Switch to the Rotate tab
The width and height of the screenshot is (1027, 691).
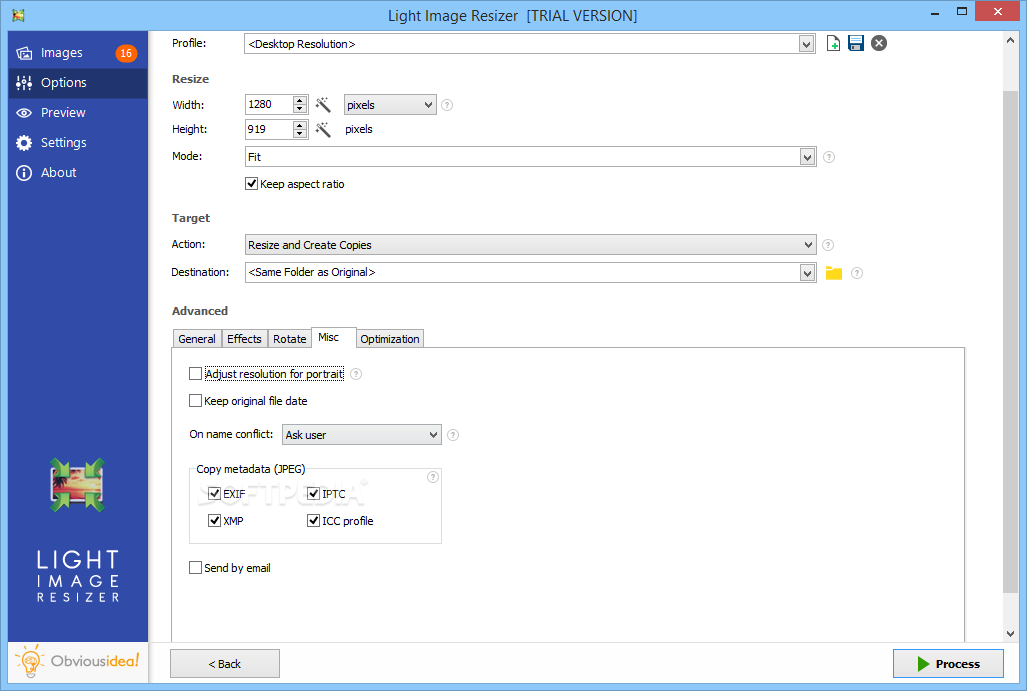(x=289, y=339)
